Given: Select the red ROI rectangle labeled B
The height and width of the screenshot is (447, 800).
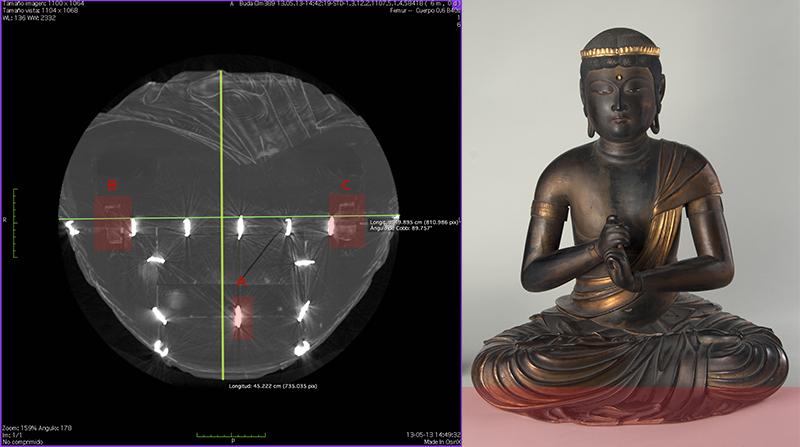Looking at the screenshot, I should click(x=112, y=222).
